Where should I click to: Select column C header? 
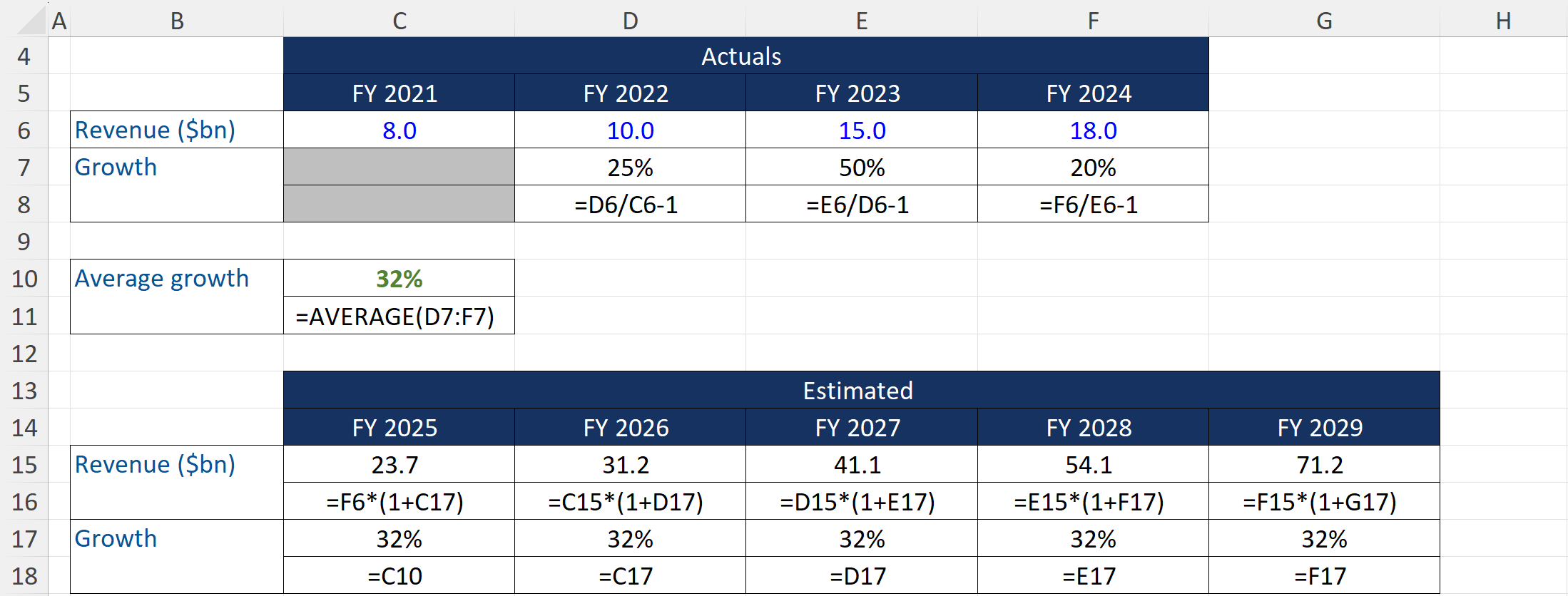[x=399, y=21]
